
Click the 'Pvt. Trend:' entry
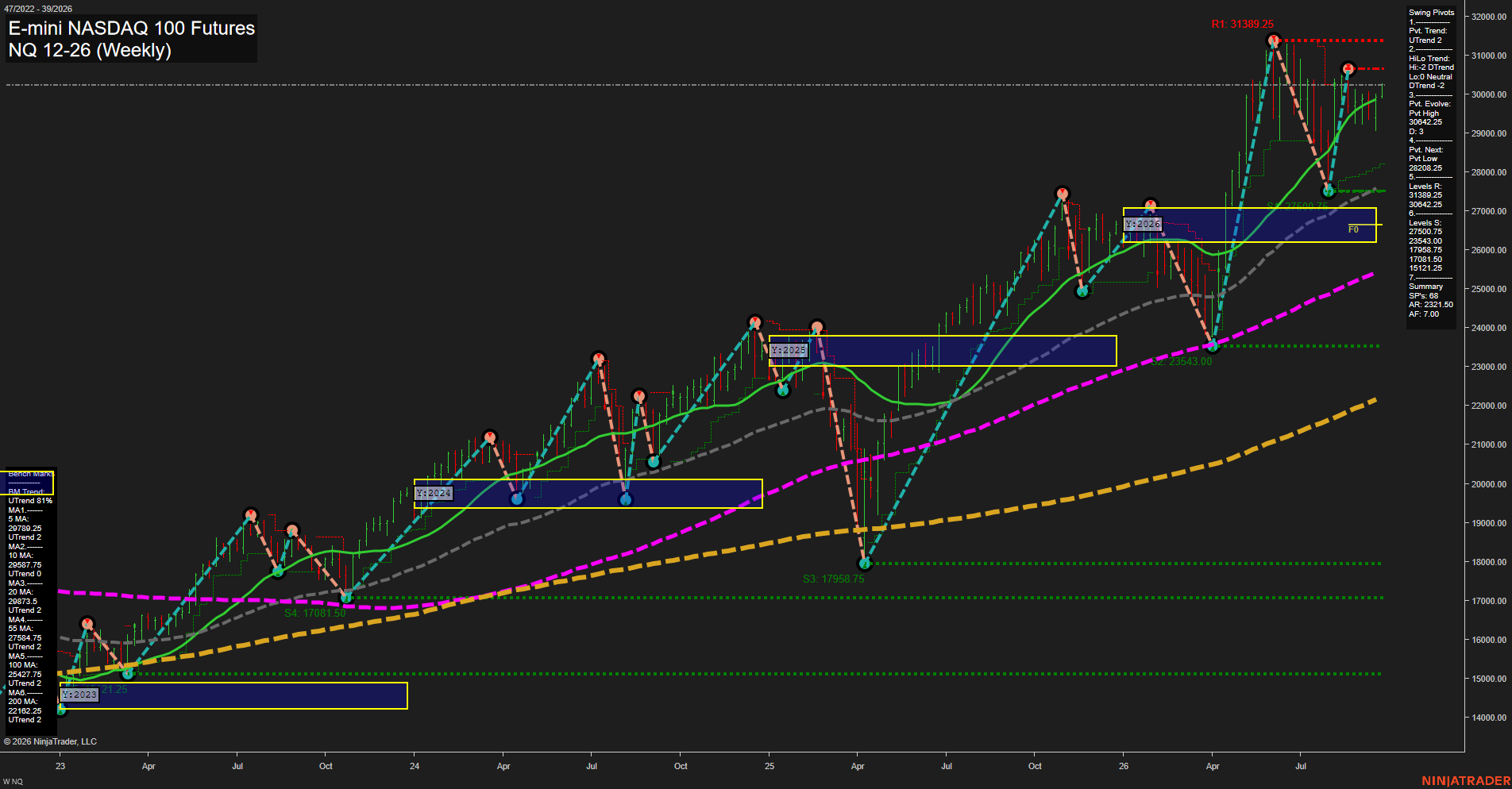pyautogui.click(x=1428, y=31)
